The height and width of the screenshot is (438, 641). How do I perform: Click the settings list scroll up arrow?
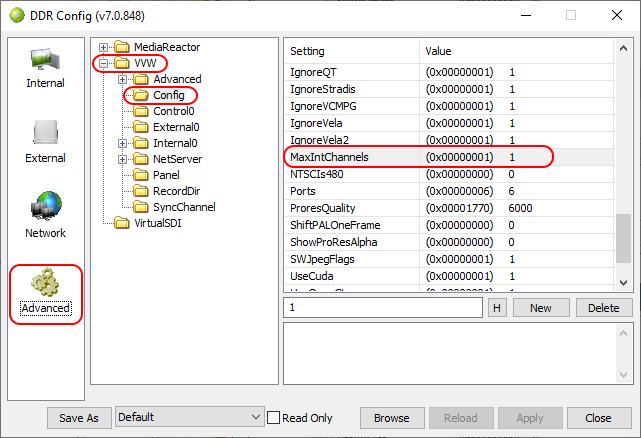623,48
